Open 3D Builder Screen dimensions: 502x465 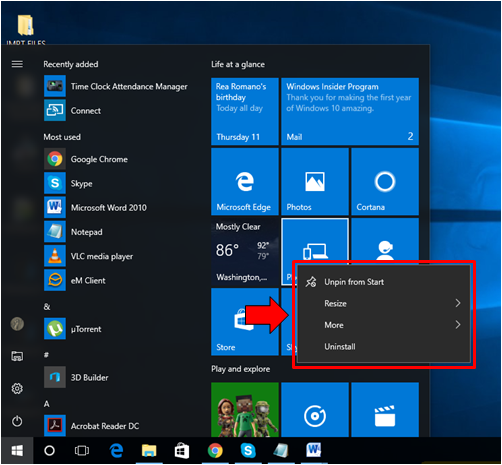tap(76, 377)
